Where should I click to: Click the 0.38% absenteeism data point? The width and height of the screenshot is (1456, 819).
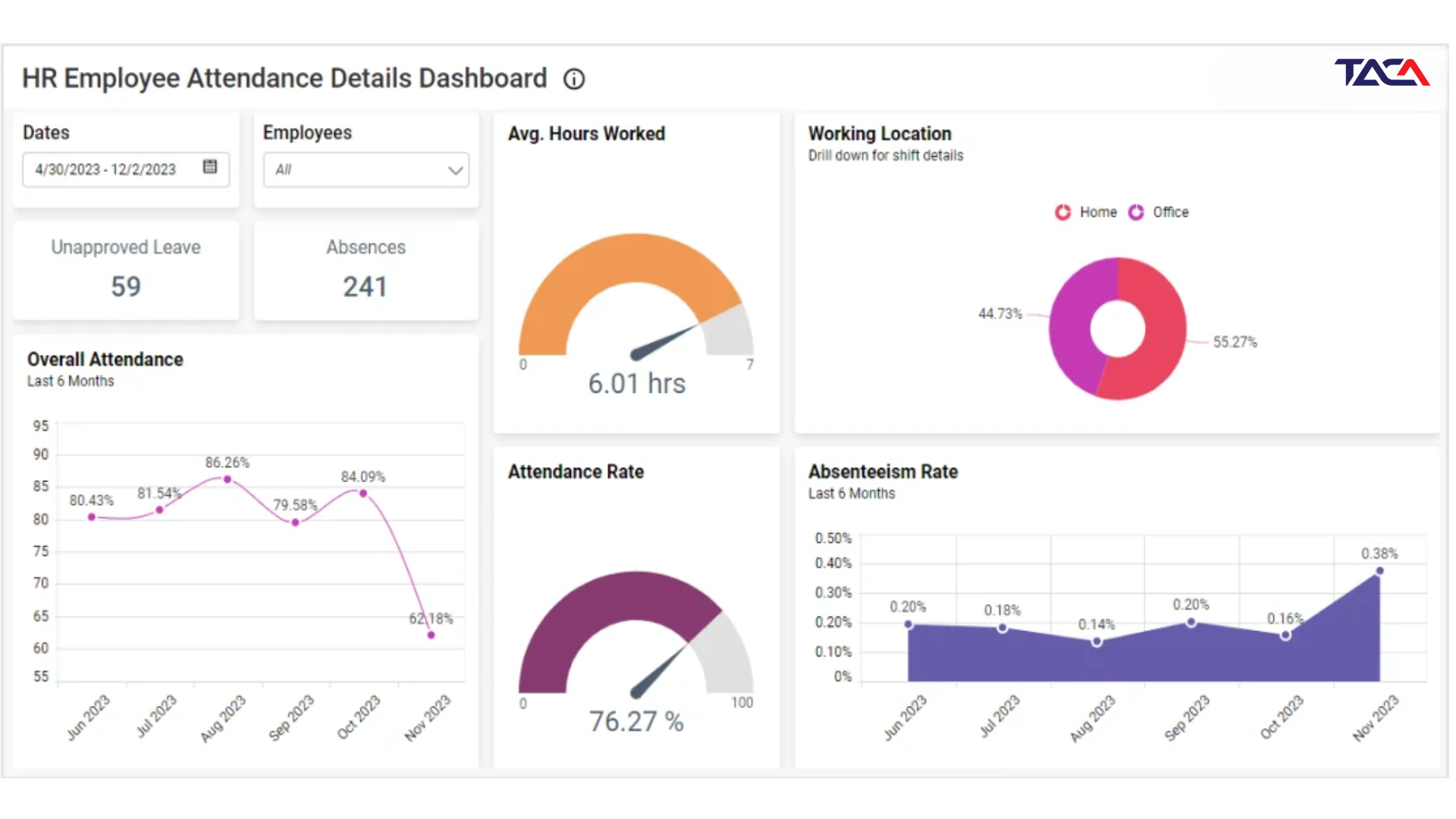[x=1379, y=571]
